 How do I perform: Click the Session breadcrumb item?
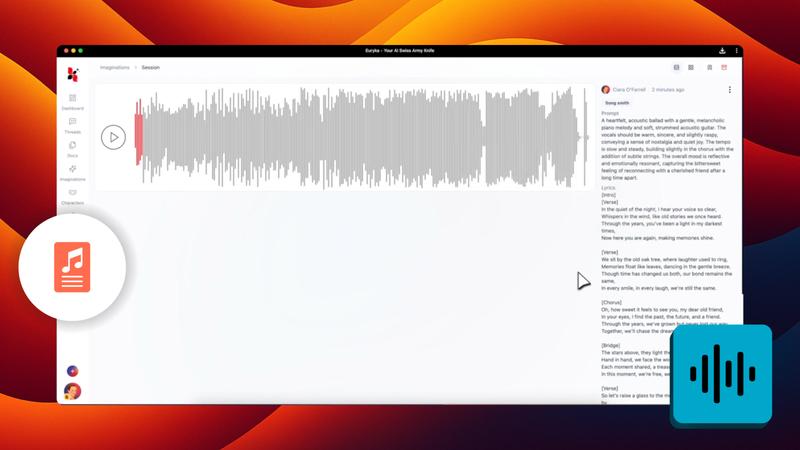[151, 67]
